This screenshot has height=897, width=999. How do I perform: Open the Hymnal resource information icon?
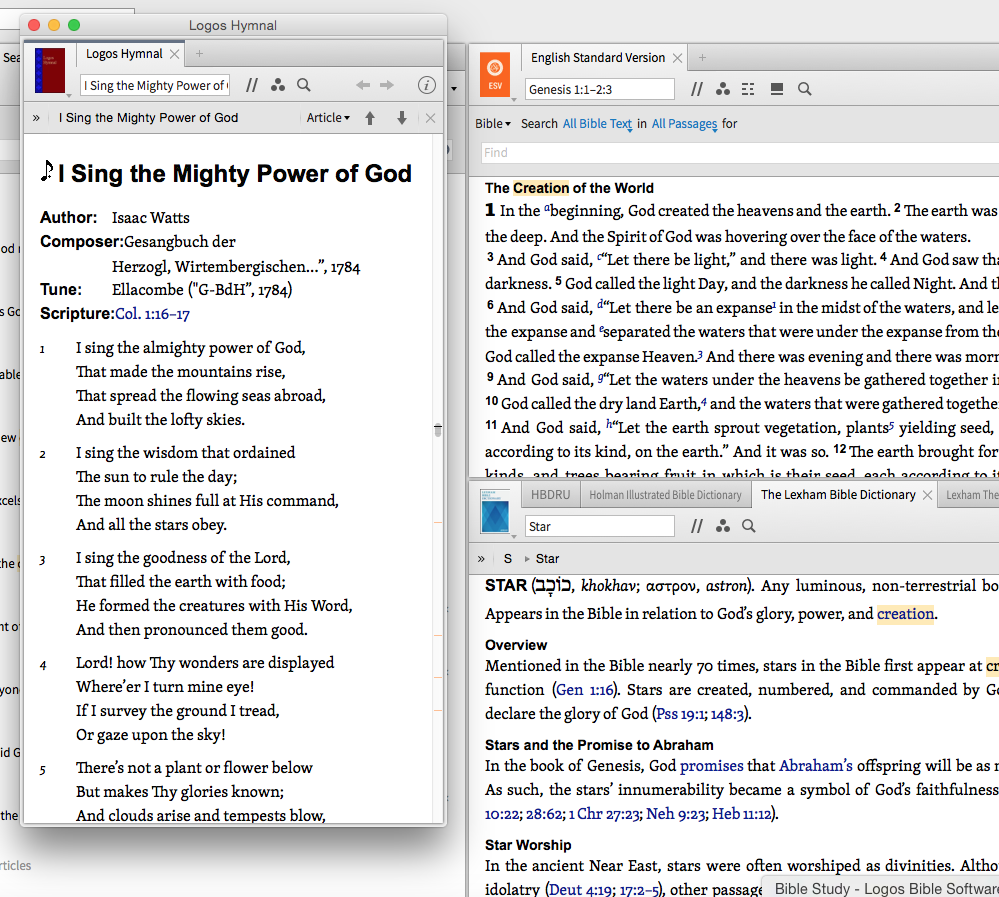[427, 85]
